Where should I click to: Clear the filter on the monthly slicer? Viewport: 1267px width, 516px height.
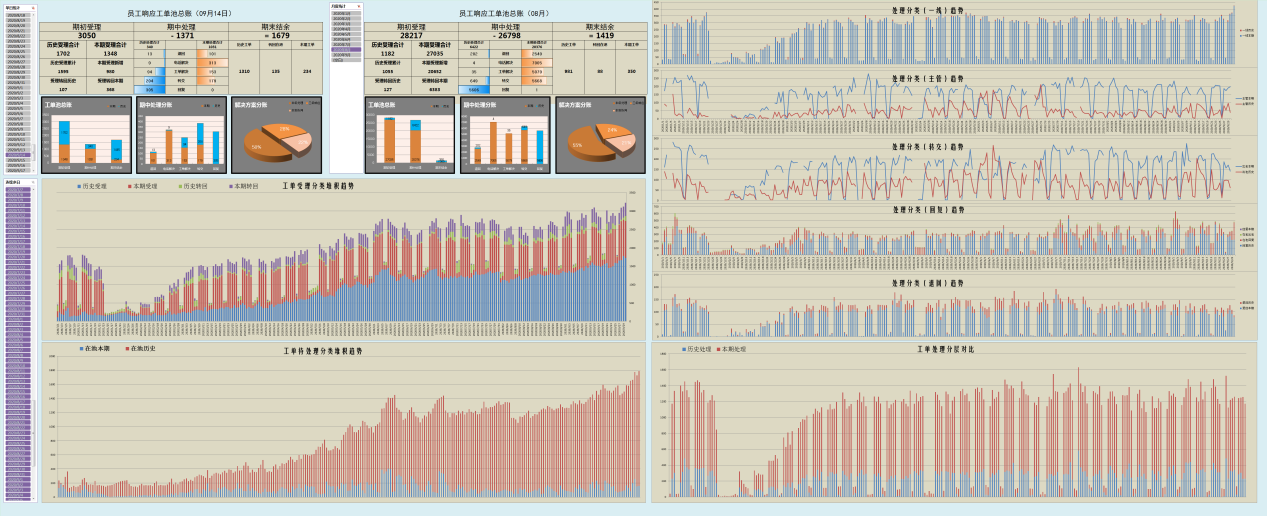coord(359,6)
